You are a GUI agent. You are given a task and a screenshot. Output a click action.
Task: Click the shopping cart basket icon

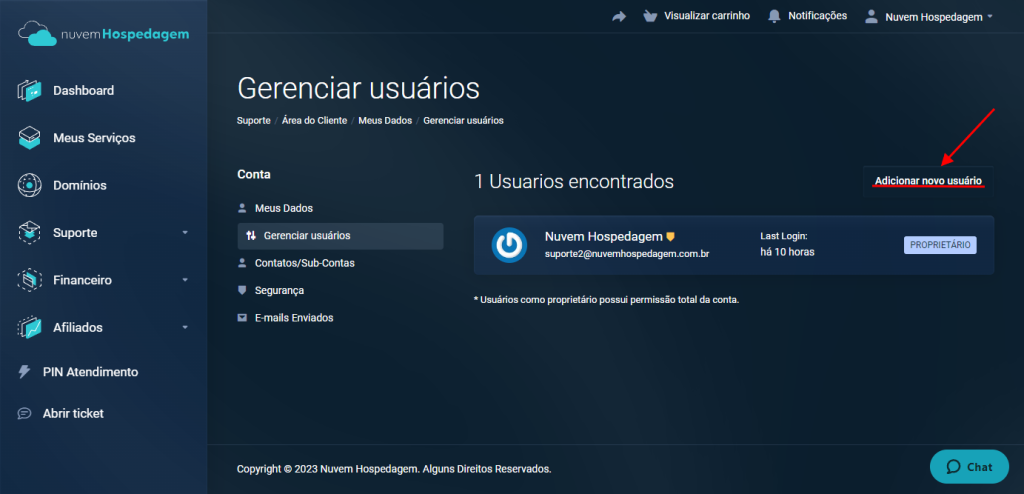pos(650,16)
